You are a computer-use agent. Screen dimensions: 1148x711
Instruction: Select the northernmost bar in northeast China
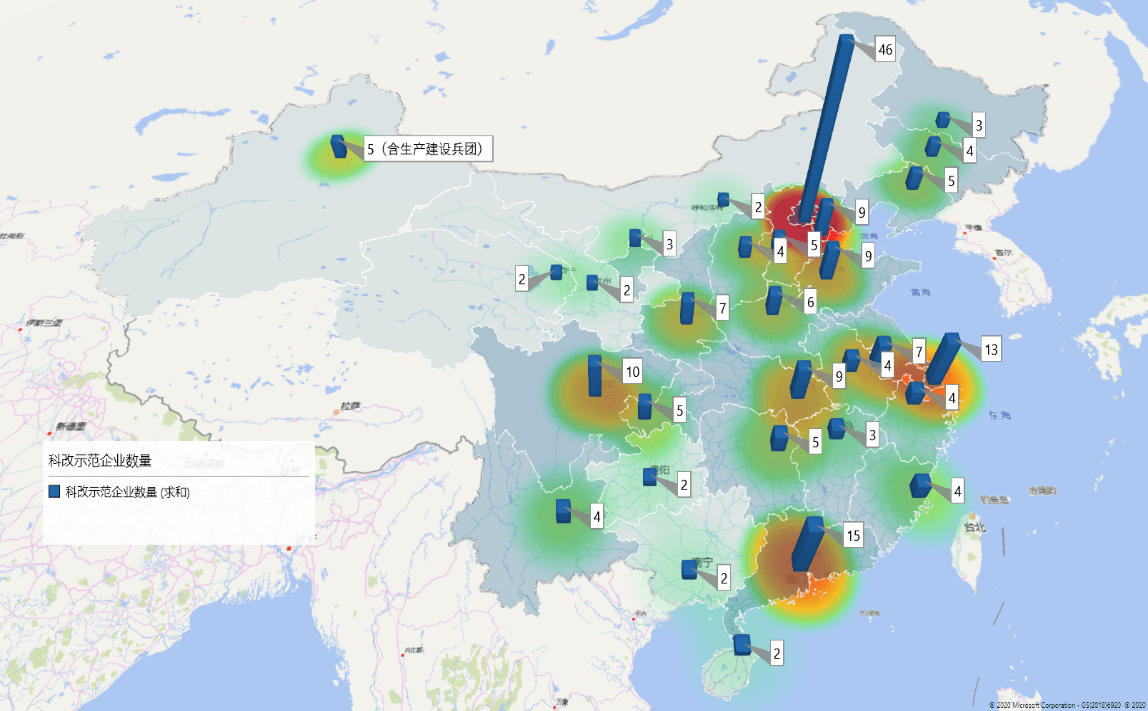[x=943, y=120]
